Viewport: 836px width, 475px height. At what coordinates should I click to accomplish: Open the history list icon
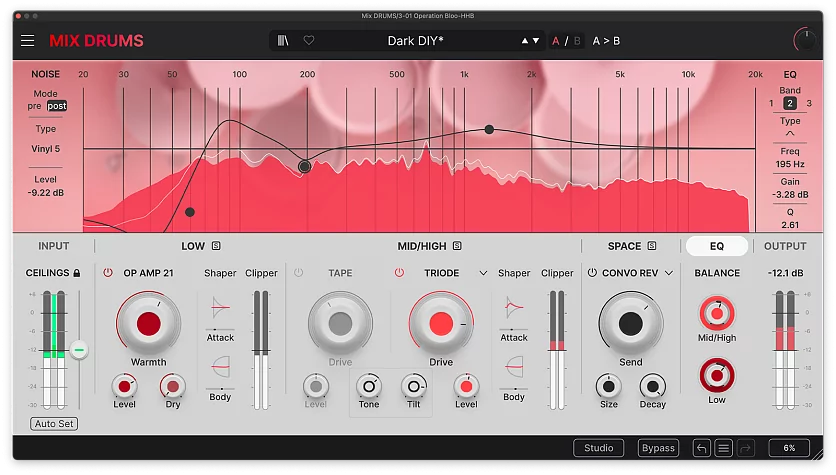[x=724, y=448]
